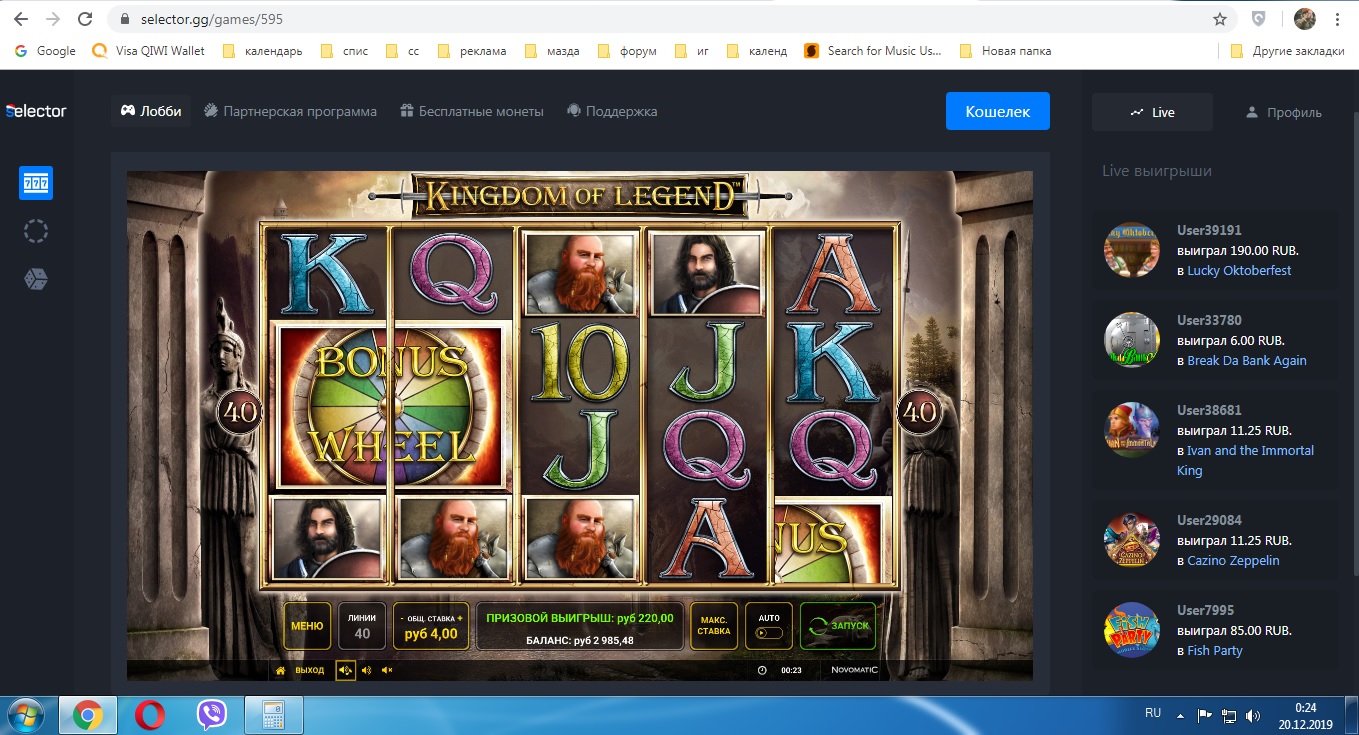Click the ЛИНИИ 40 lines button
Screen dimensions: 1359x735
(x=362, y=626)
